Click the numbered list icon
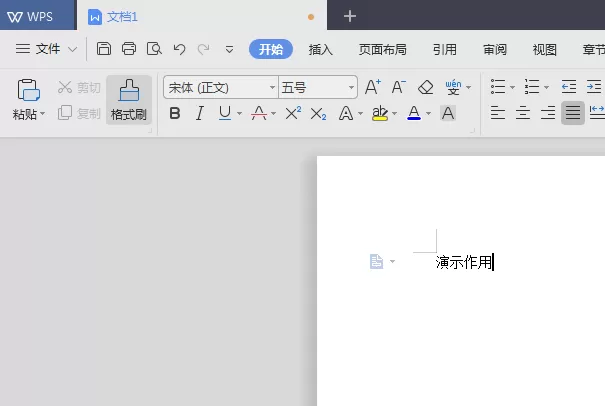The image size is (605, 406). (532, 87)
